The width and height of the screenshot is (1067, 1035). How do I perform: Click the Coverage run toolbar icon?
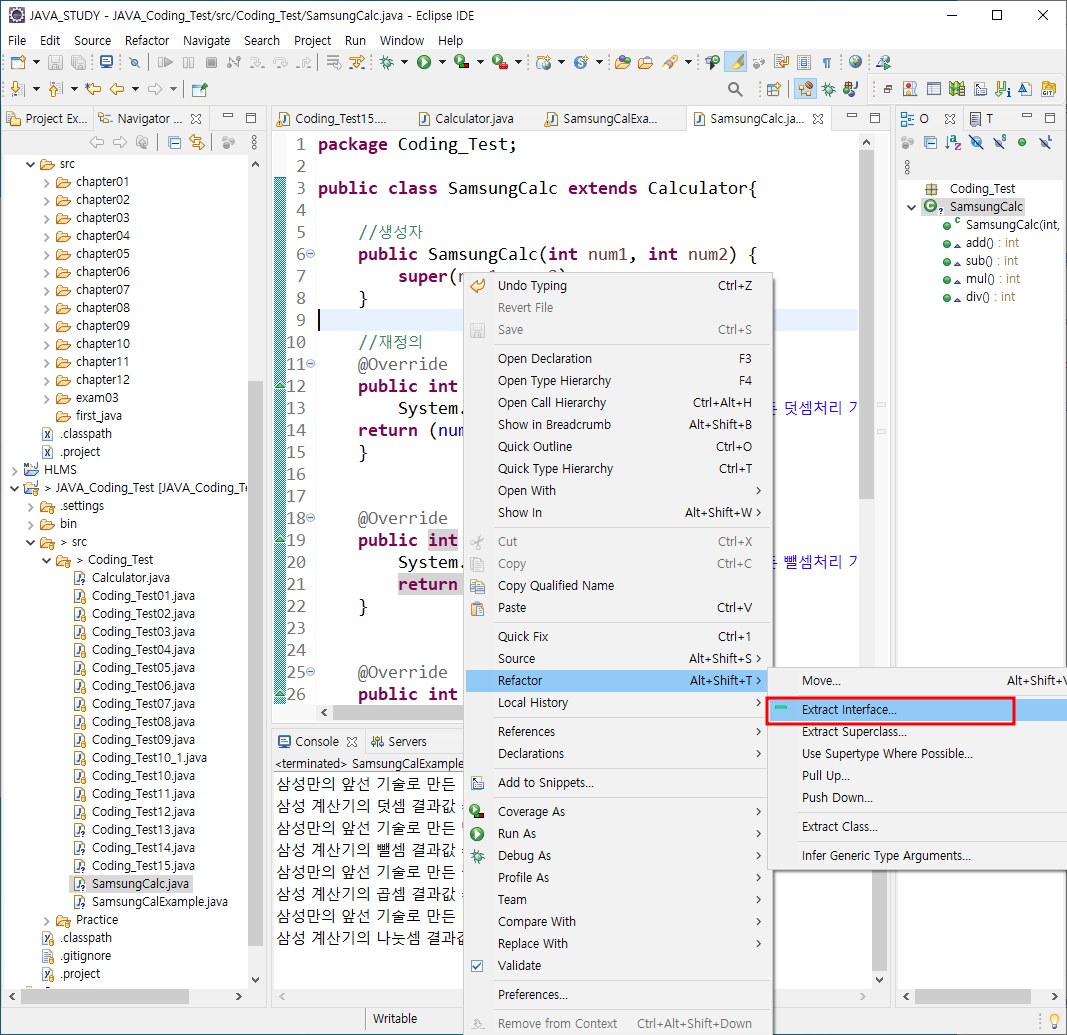(x=461, y=63)
